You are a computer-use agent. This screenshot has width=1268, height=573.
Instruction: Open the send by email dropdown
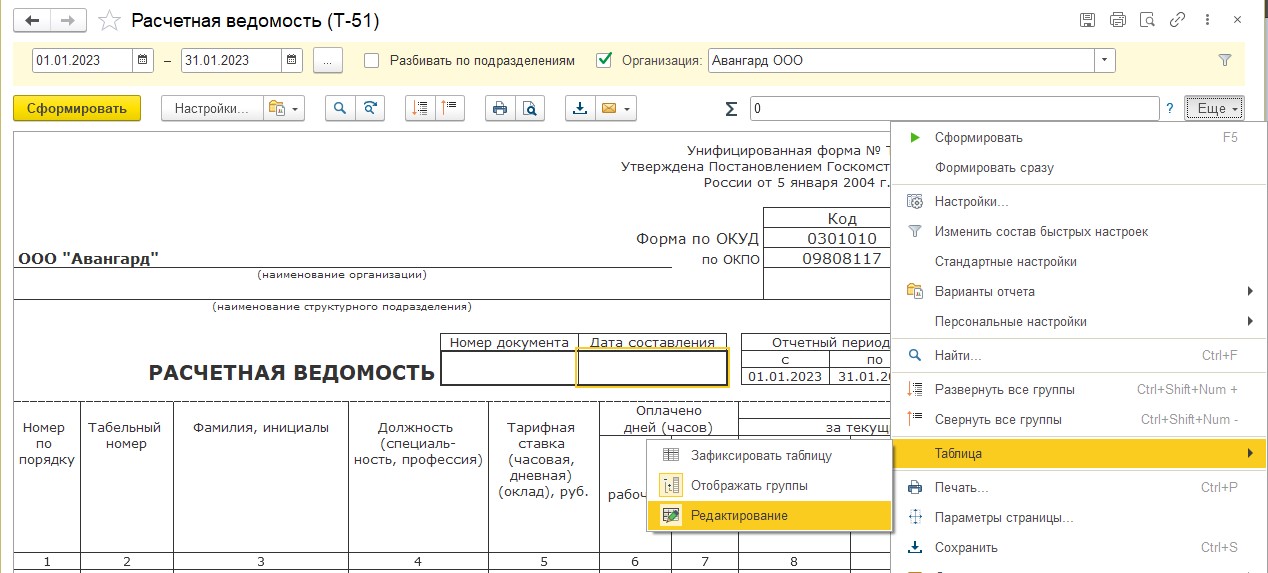click(615, 108)
